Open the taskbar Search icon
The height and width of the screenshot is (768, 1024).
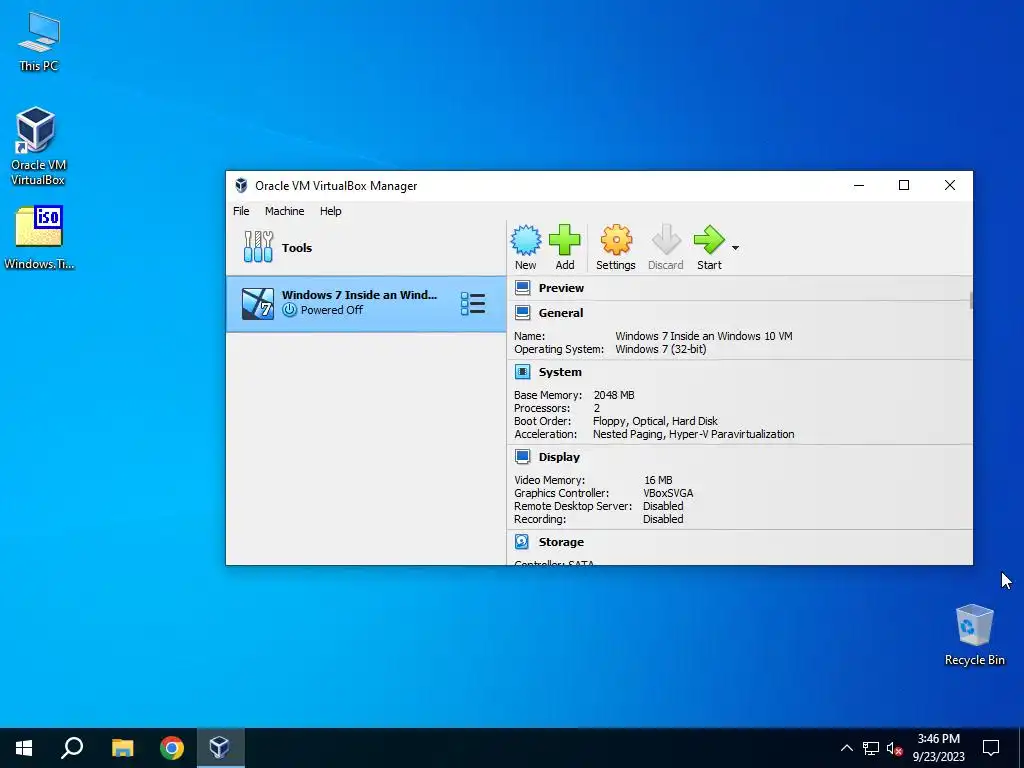click(x=72, y=748)
